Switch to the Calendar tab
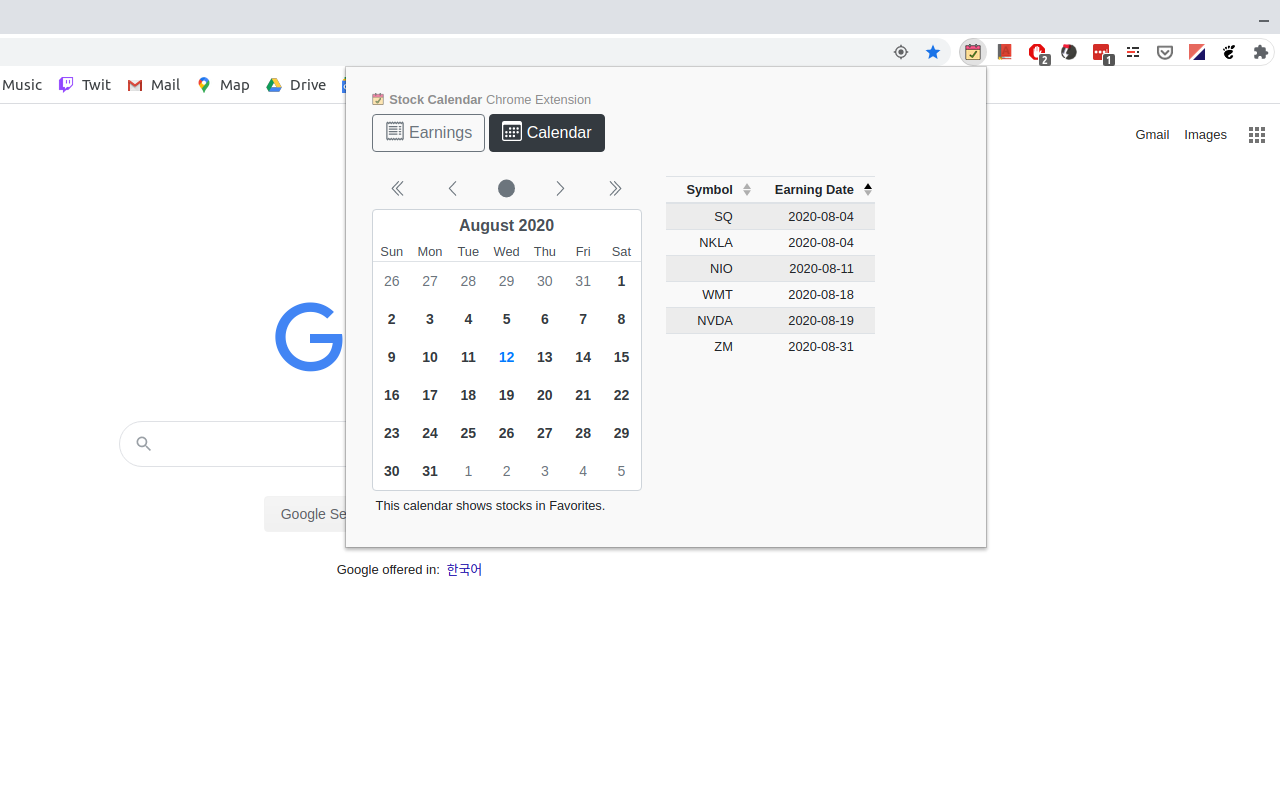This screenshot has width=1280, height=800. [x=547, y=133]
